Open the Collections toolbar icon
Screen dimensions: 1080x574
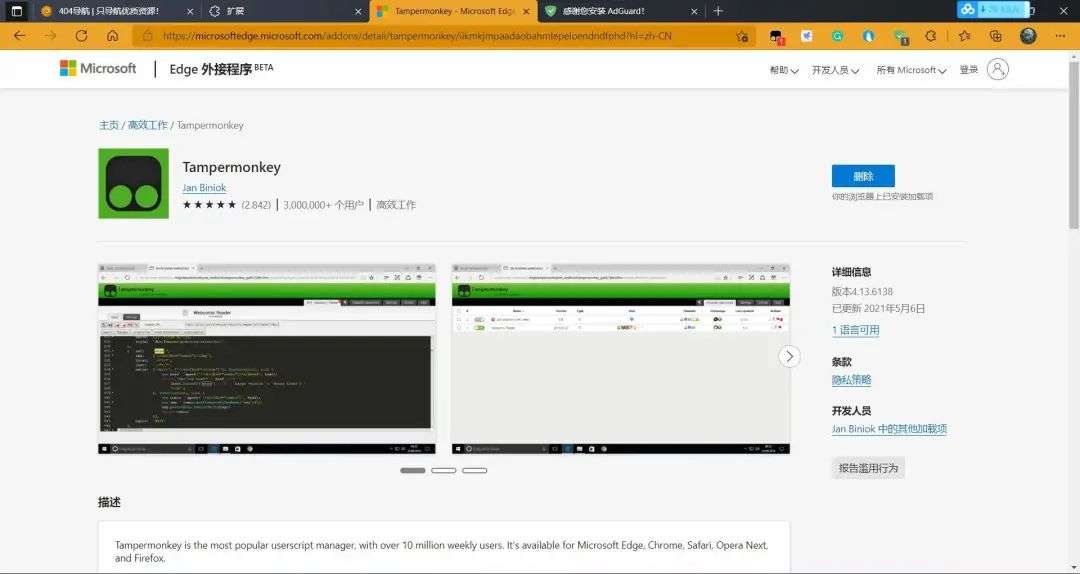click(x=995, y=36)
